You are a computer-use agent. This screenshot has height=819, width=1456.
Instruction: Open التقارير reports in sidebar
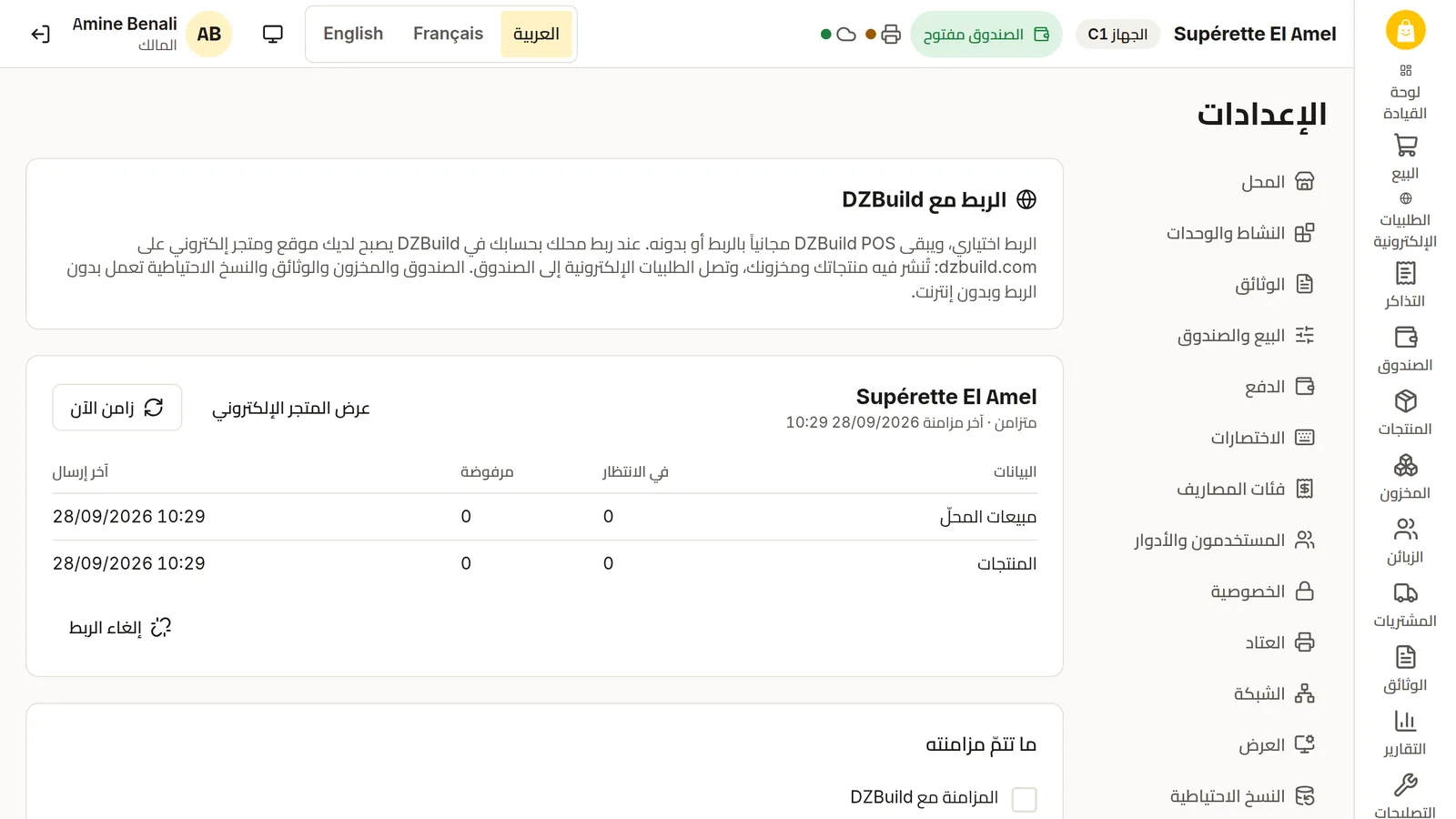[1405, 733]
